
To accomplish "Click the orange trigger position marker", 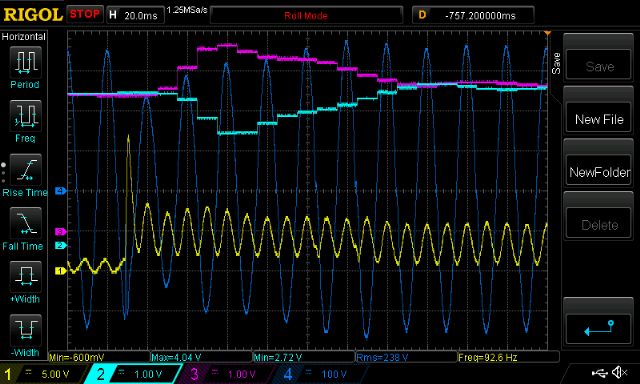I will tap(548, 33).
